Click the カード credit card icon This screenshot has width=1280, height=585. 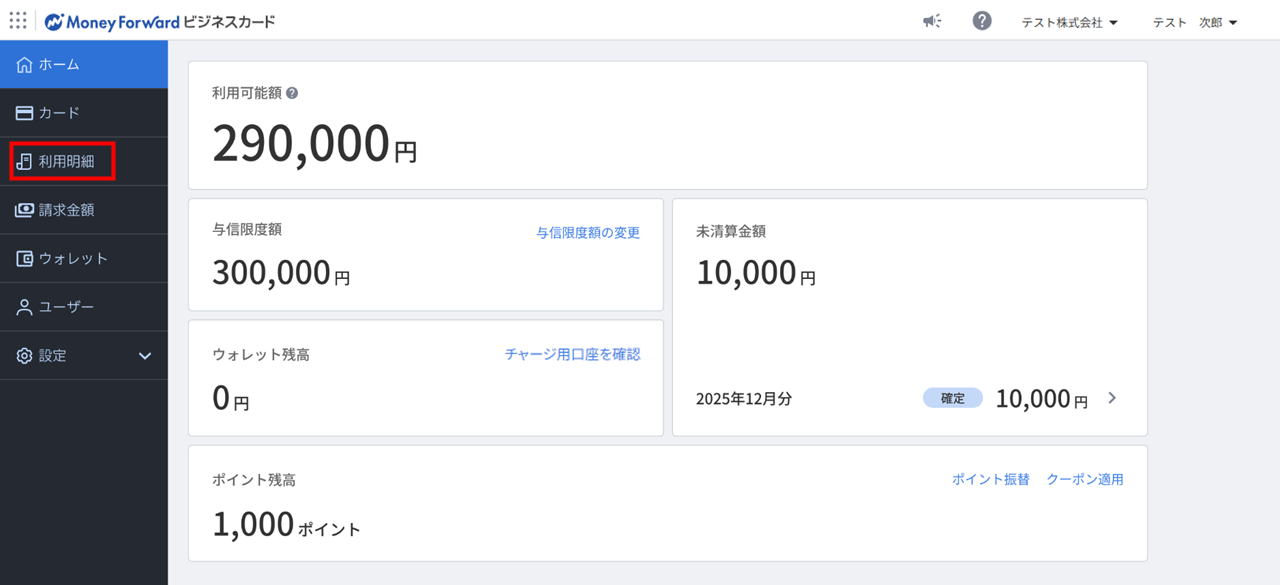(x=25, y=113)
